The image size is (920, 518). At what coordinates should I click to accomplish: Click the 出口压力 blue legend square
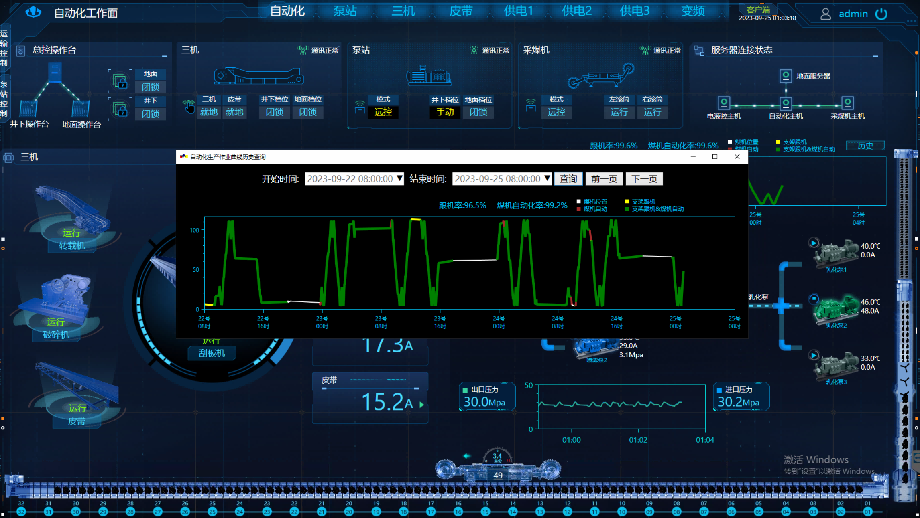(464, 389)
